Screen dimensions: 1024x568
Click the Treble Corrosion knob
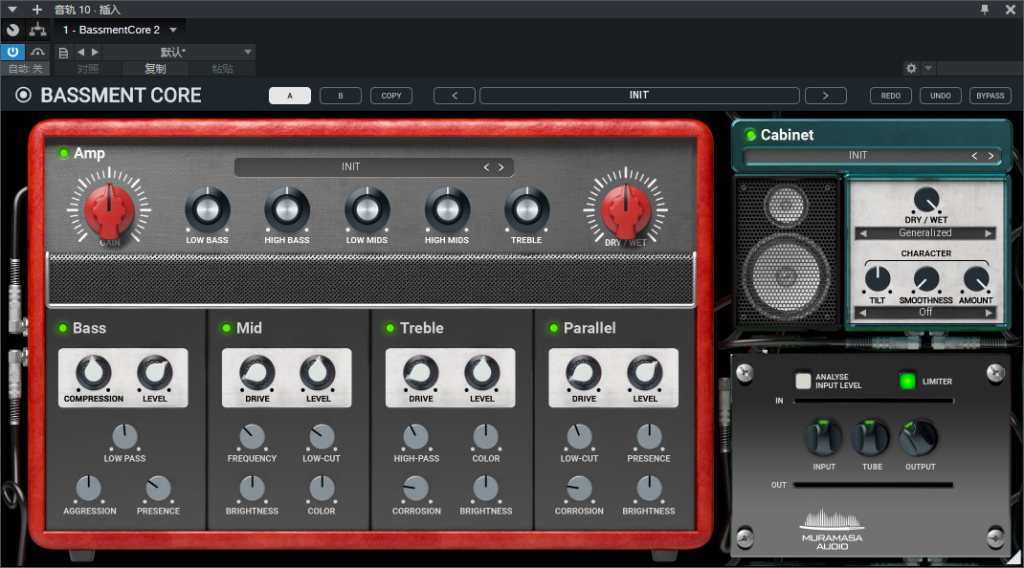(416, 489)
